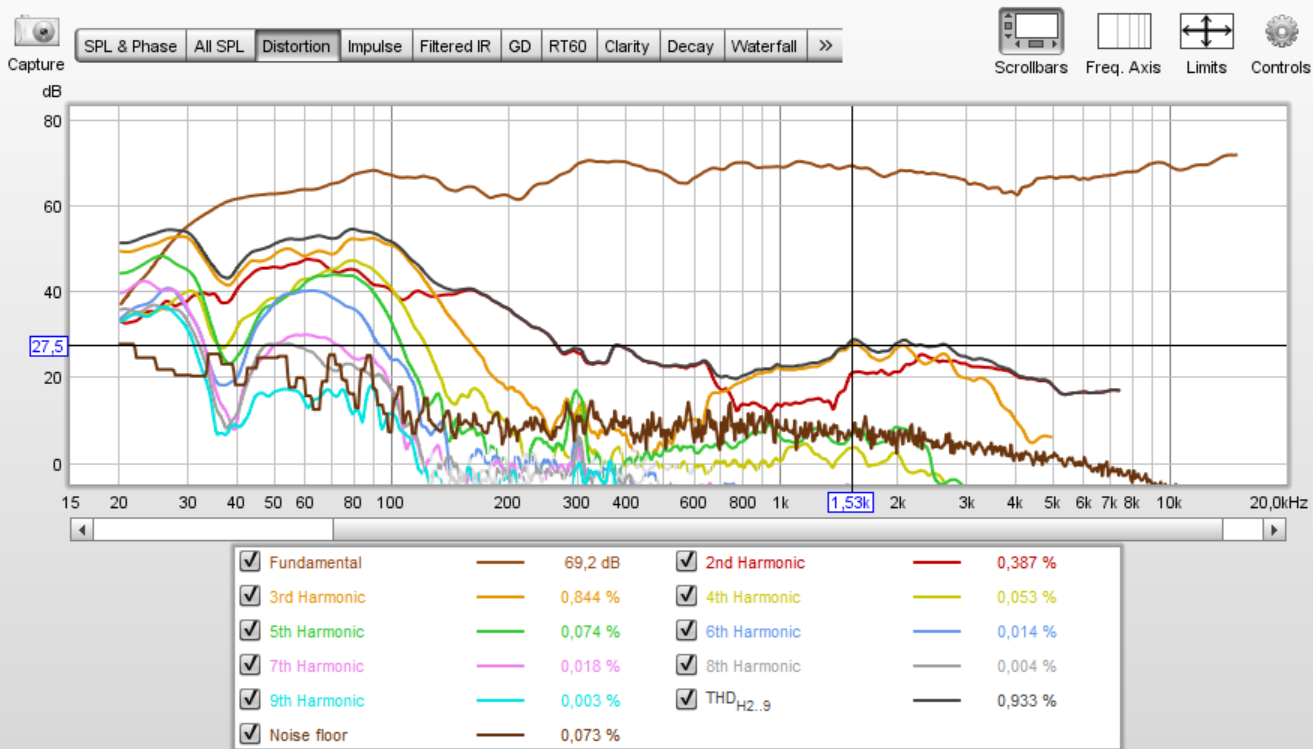Click the 27,5 dB cursor value box

tap(48, 346)
